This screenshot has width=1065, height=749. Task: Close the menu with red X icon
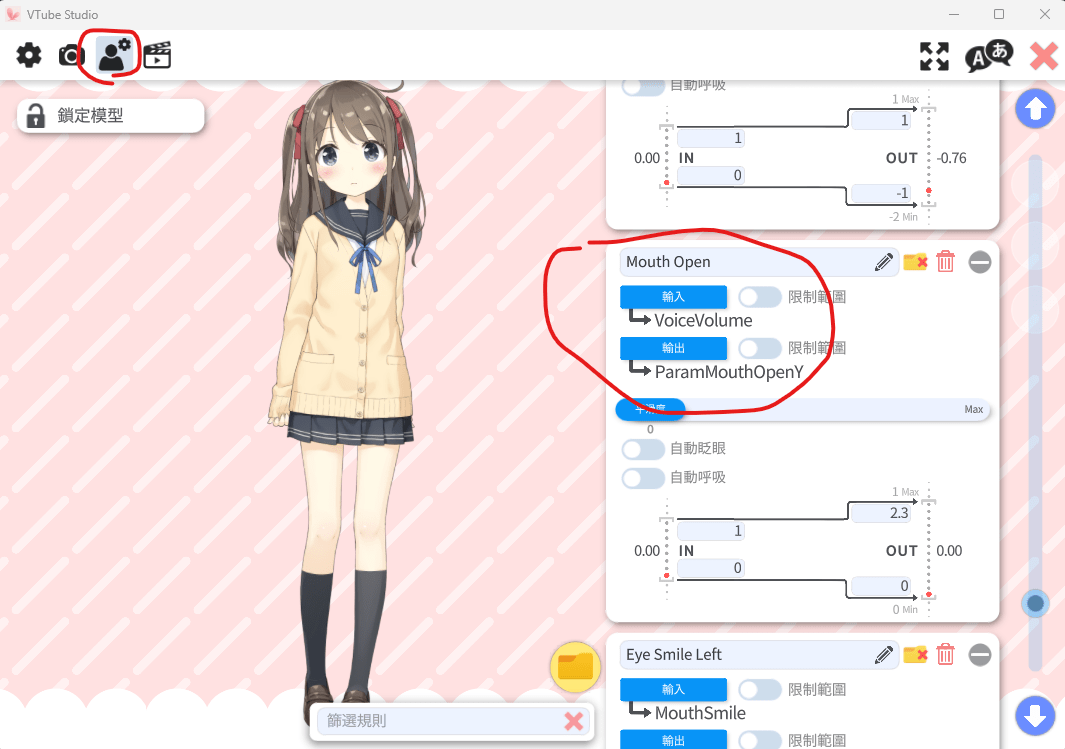[x=1043, y=56]
